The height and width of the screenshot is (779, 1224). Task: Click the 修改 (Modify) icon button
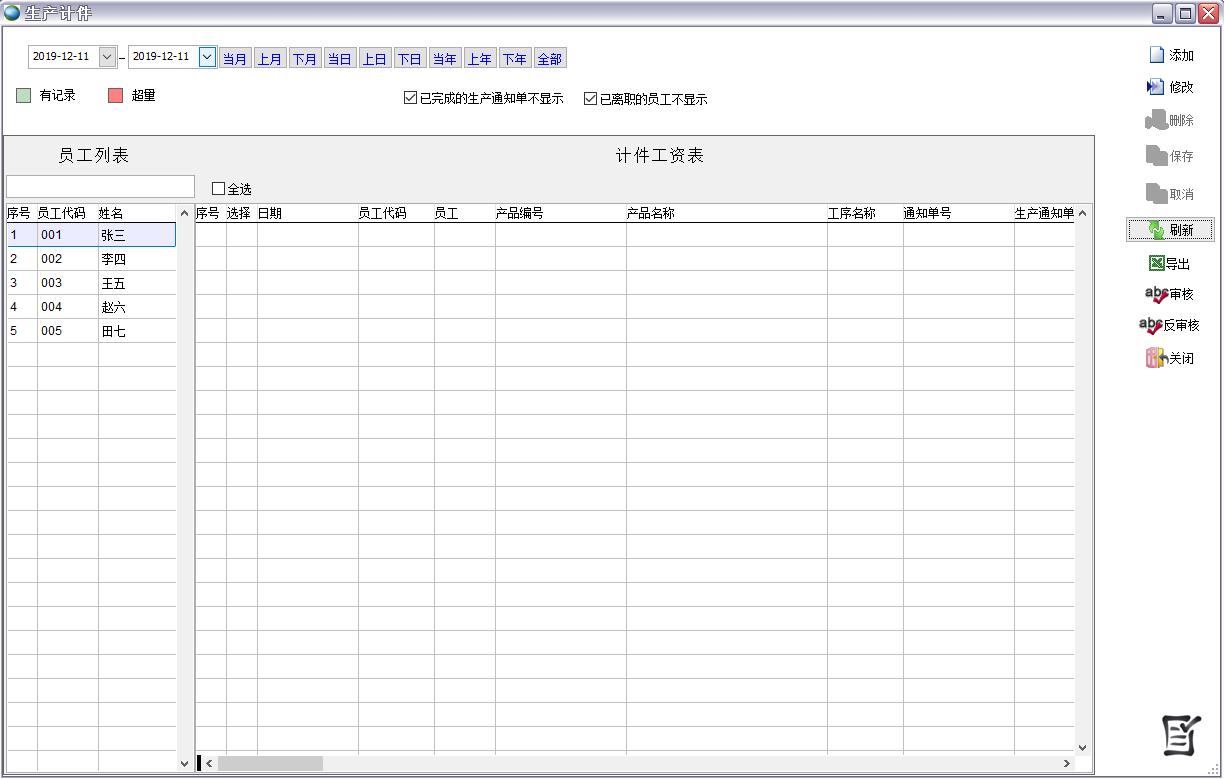click(1156, 87)
